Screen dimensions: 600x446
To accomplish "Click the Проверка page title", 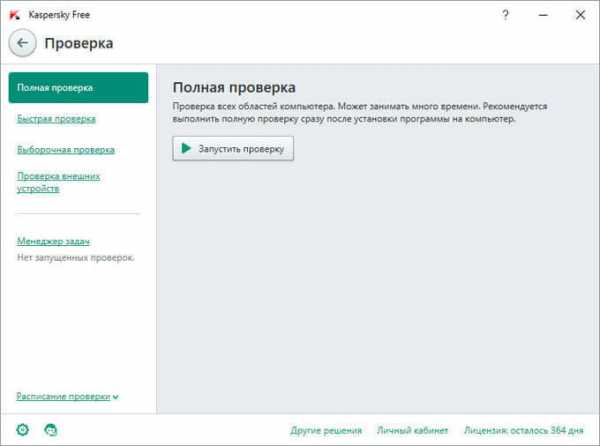I will [79, 43].
